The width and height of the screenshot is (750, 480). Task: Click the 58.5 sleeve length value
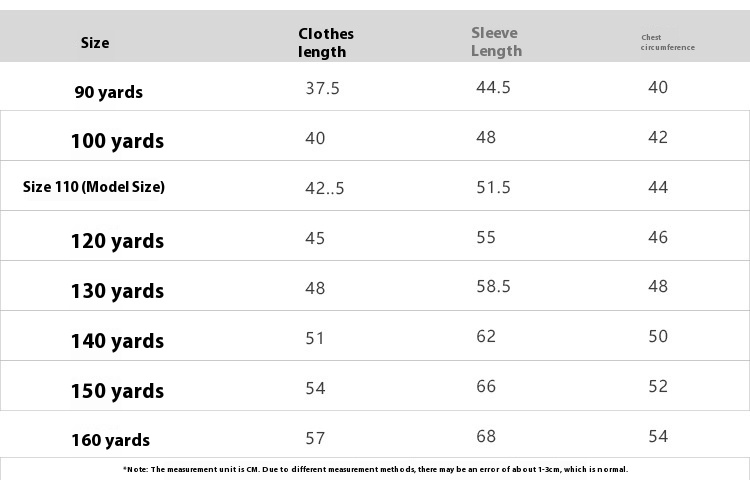tap(493, 286)
